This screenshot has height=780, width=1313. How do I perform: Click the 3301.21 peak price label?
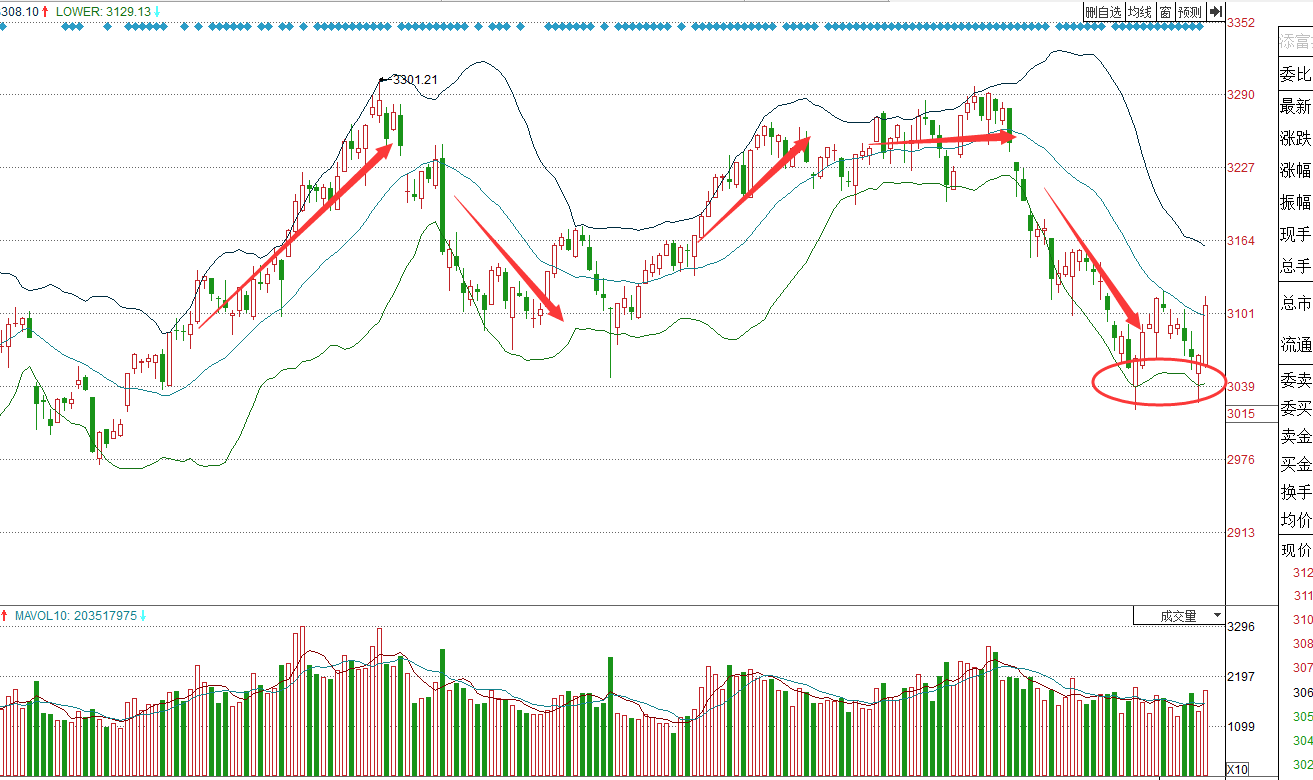coord(415,79)
